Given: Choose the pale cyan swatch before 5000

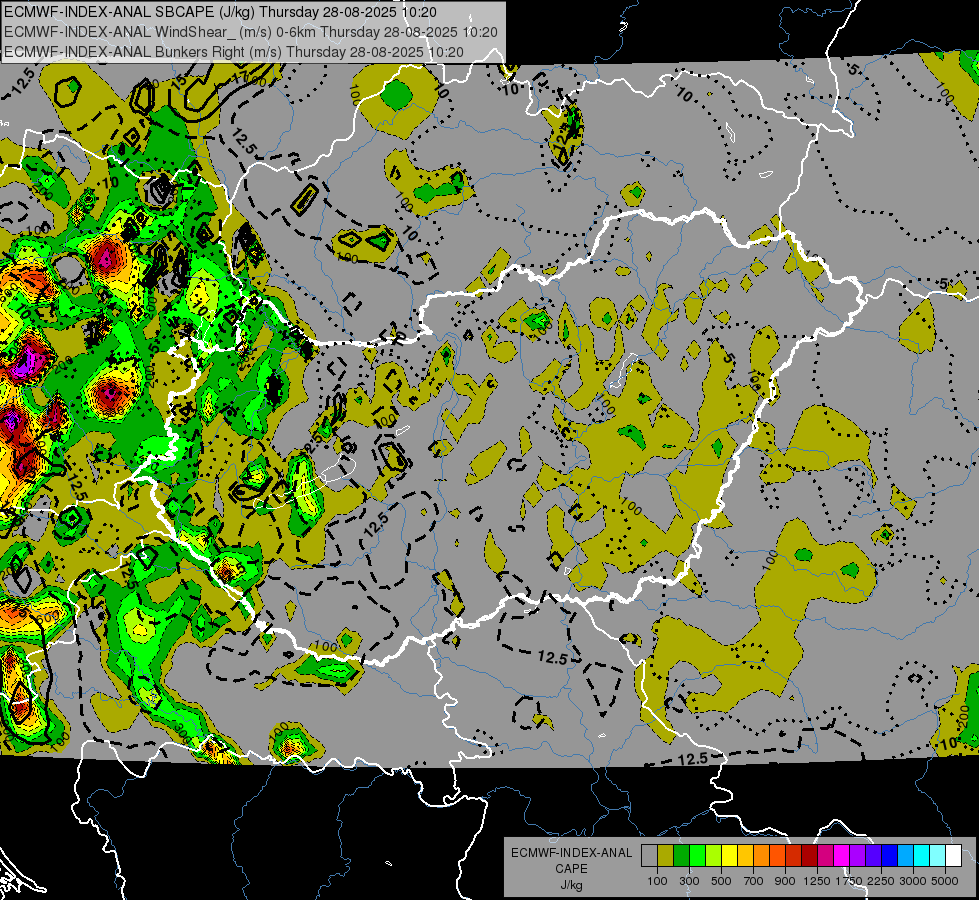Looking at the screenshot, I should coord(938,855).
